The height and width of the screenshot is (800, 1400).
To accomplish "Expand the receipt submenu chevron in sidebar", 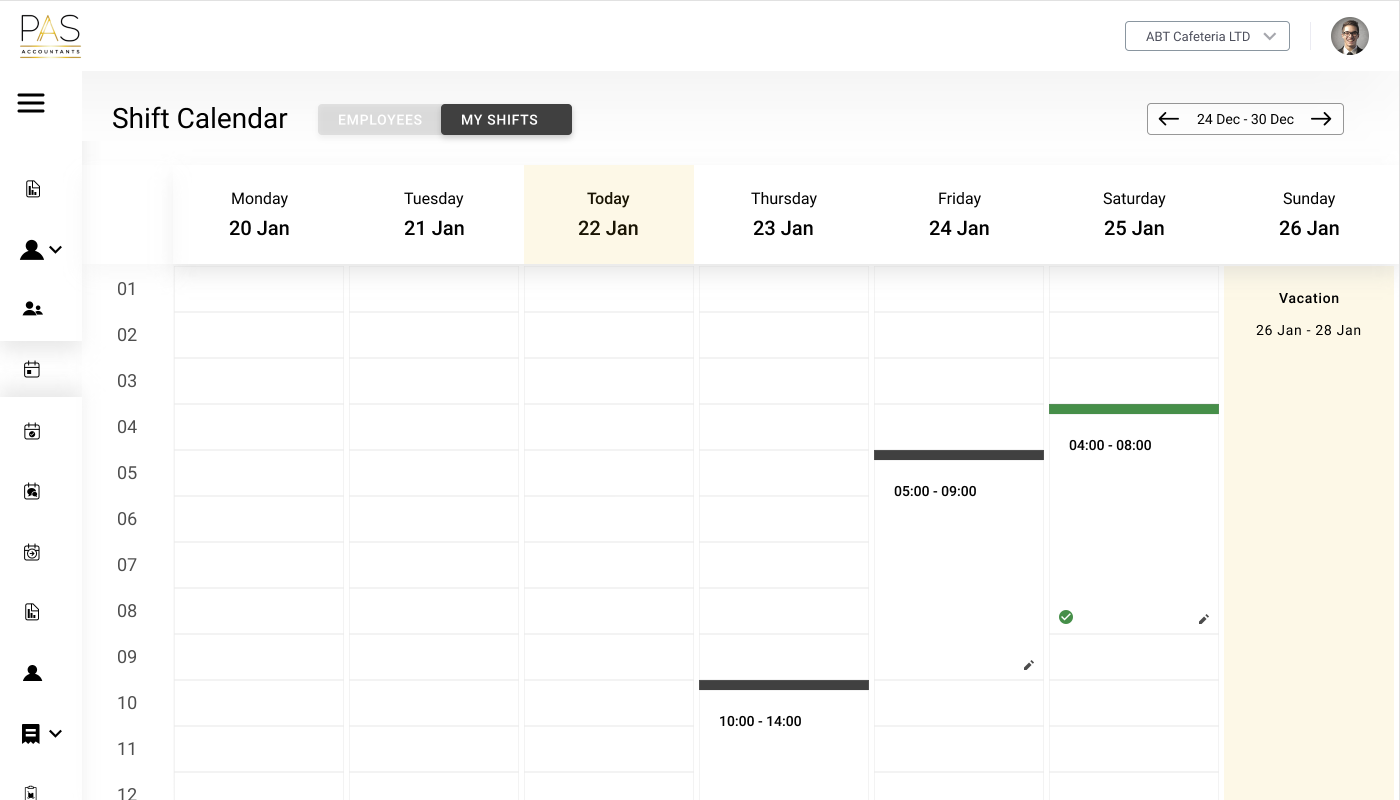I will point(56,734).
